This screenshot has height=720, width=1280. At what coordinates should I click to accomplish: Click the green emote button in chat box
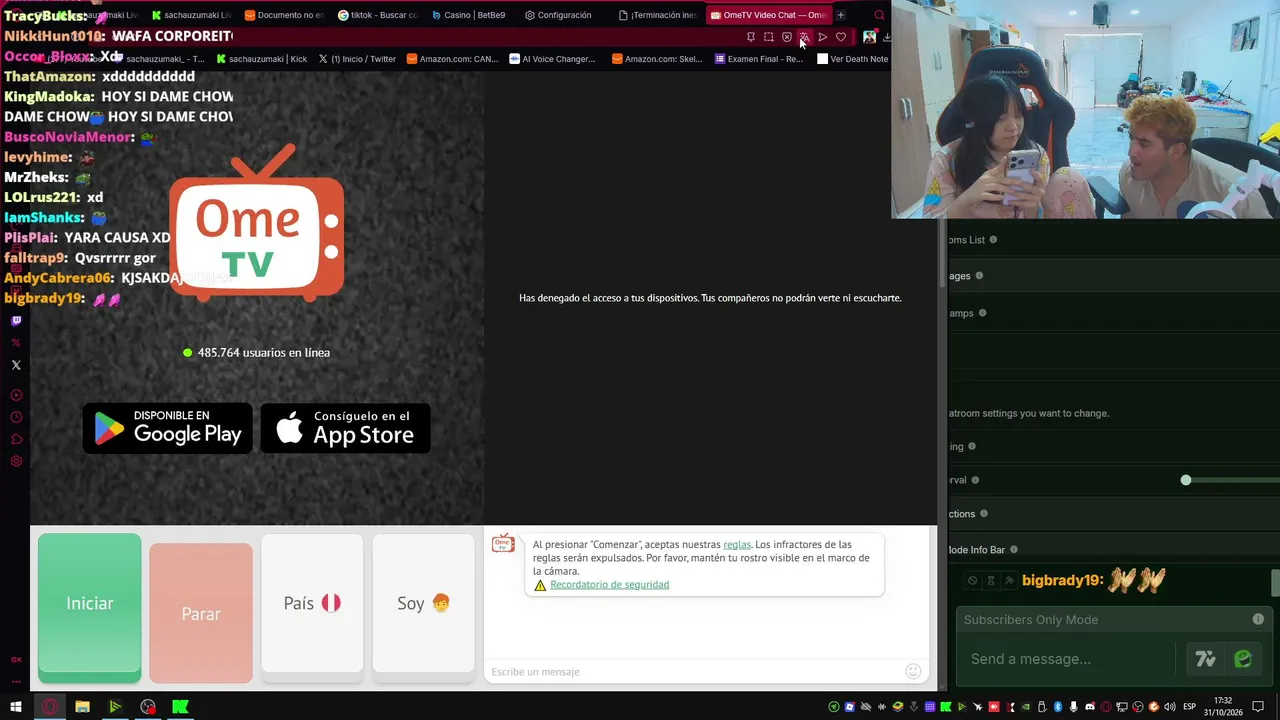tap(1243, 659)
